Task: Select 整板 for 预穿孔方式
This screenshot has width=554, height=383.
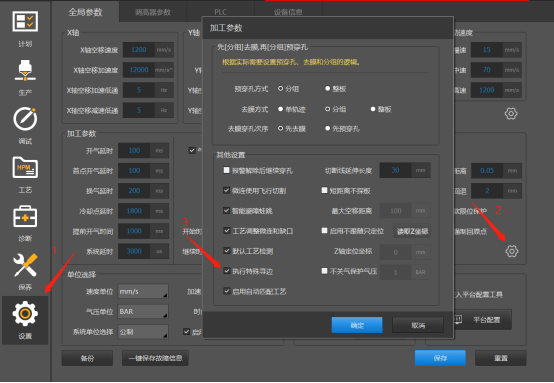Action: tap(336, 89)
